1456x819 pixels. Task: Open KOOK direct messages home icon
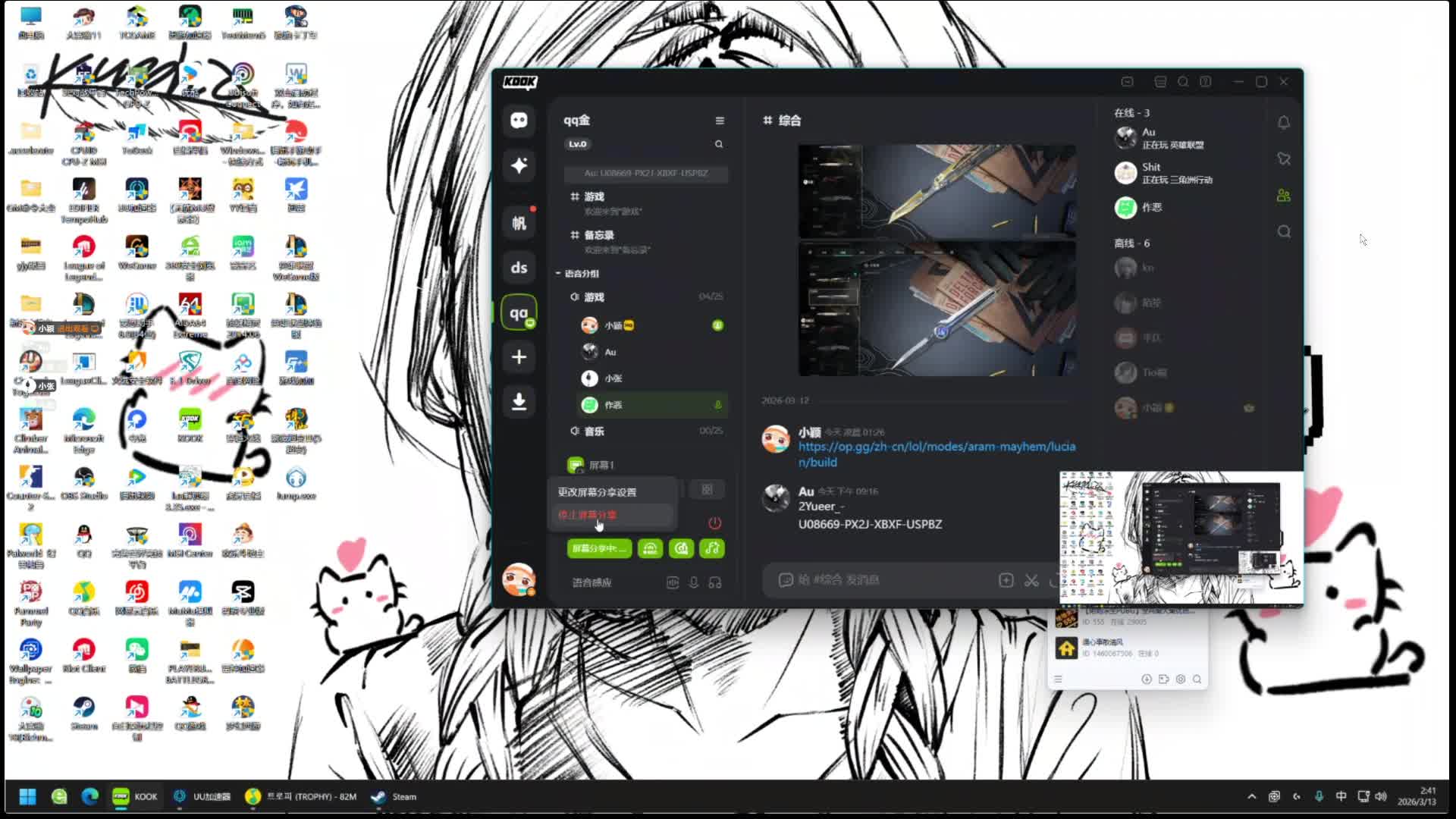point(519,121)
